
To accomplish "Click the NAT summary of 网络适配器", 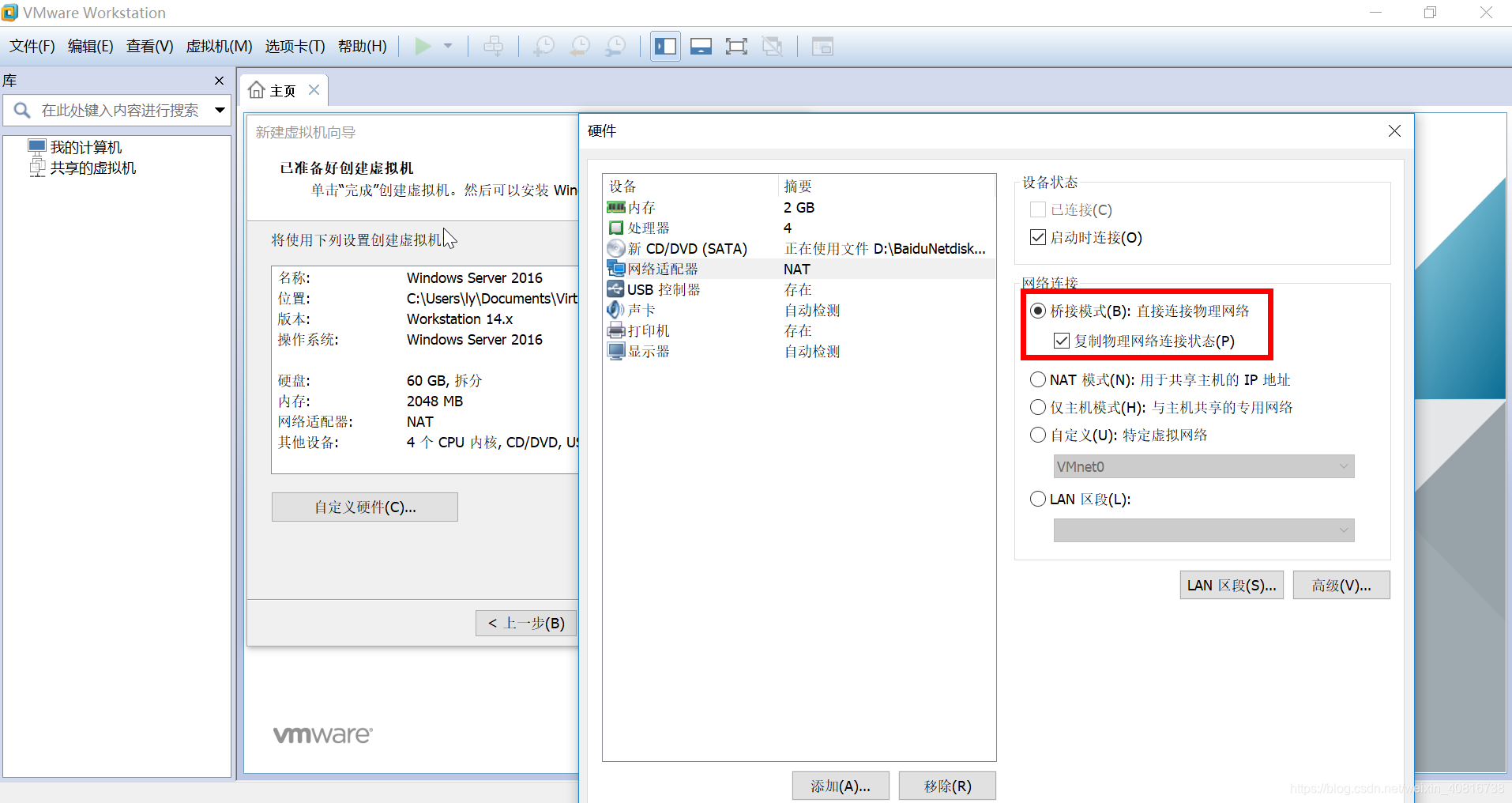I will (x=796, y=269).
